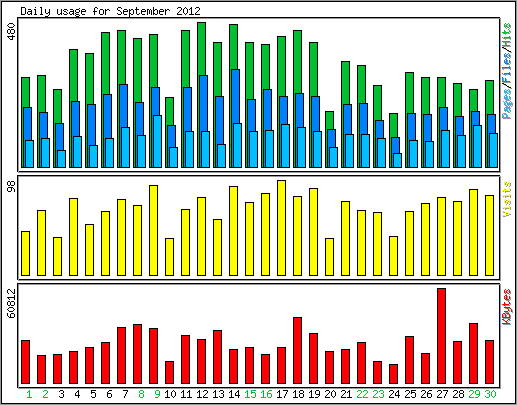Image resolution: width=517 pixels, height=405 pixels.
Task: Click the red KBytes bar for day 1
Action: (x=25, y=362)
